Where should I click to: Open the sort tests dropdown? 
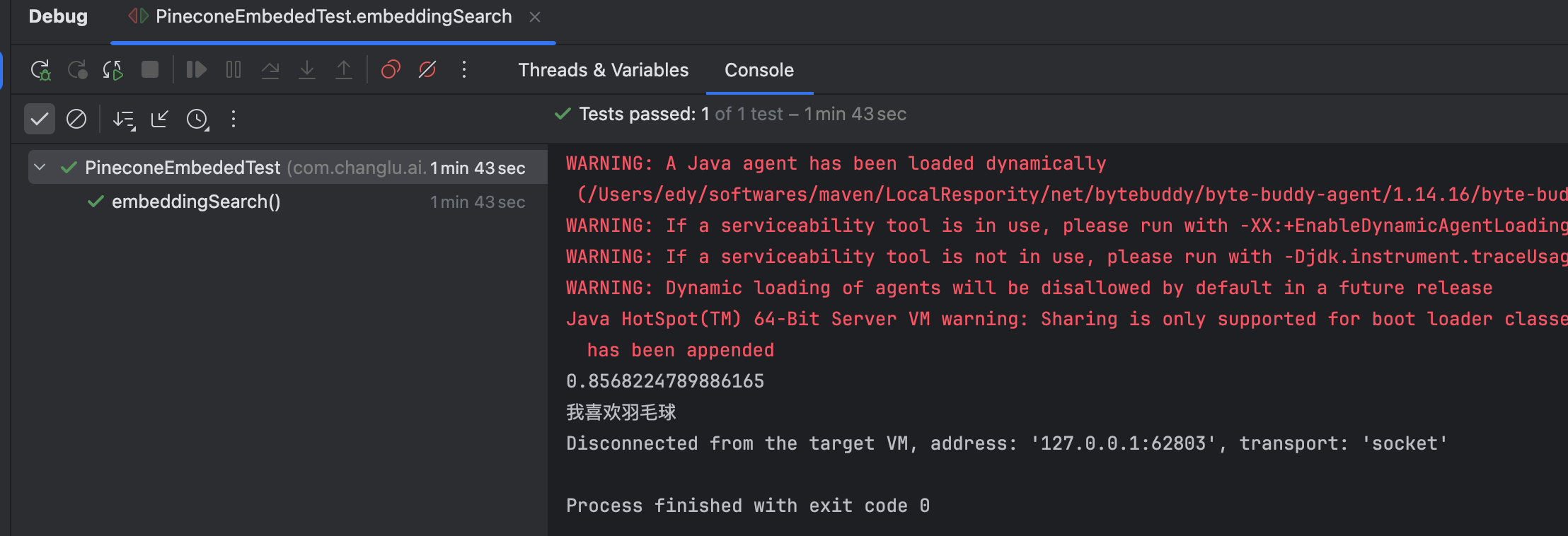[x=125, y=120]
